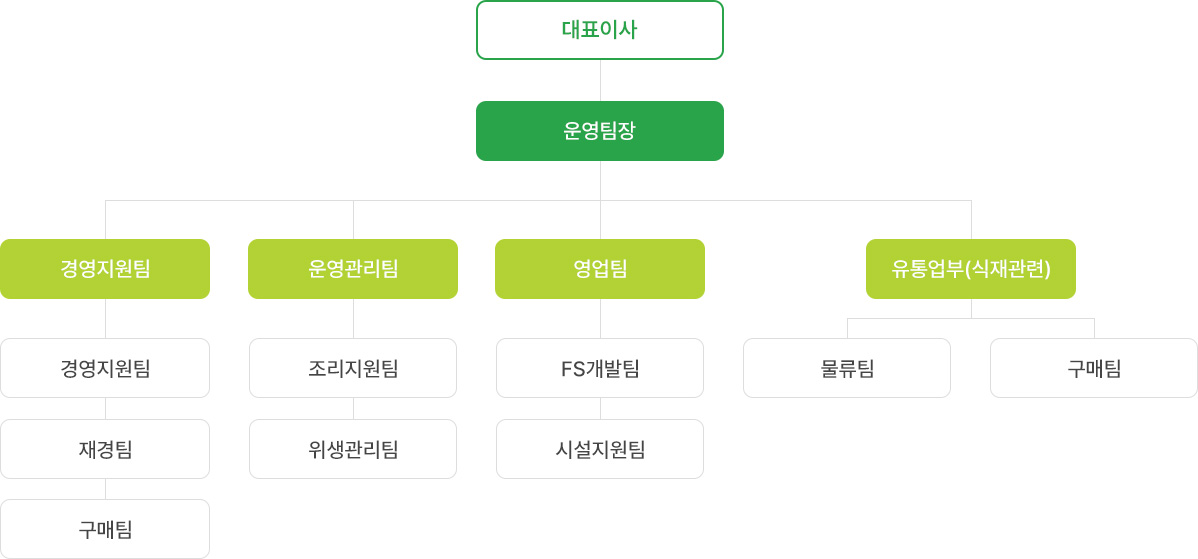The width and height of the screenshot is (1198, 559).
Task: Click the 대표이사 box at the top
Action: tap(600, 30)
